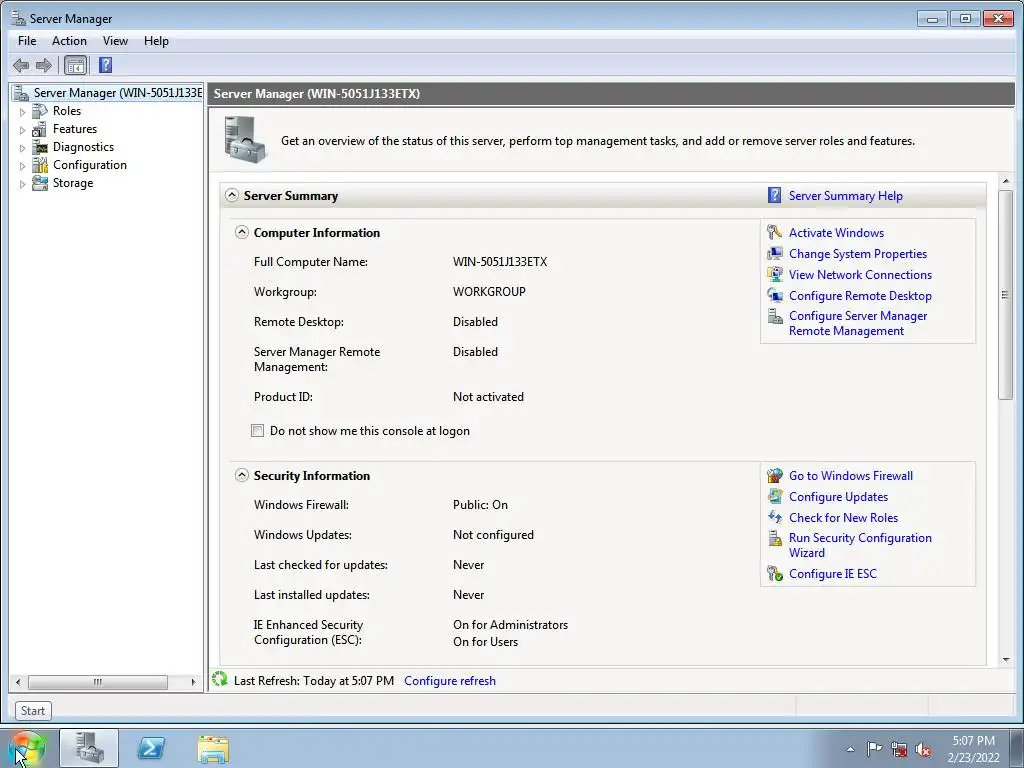1024x768 pixels.
Task: Click the network status tray icon
Action: point(899,749)
